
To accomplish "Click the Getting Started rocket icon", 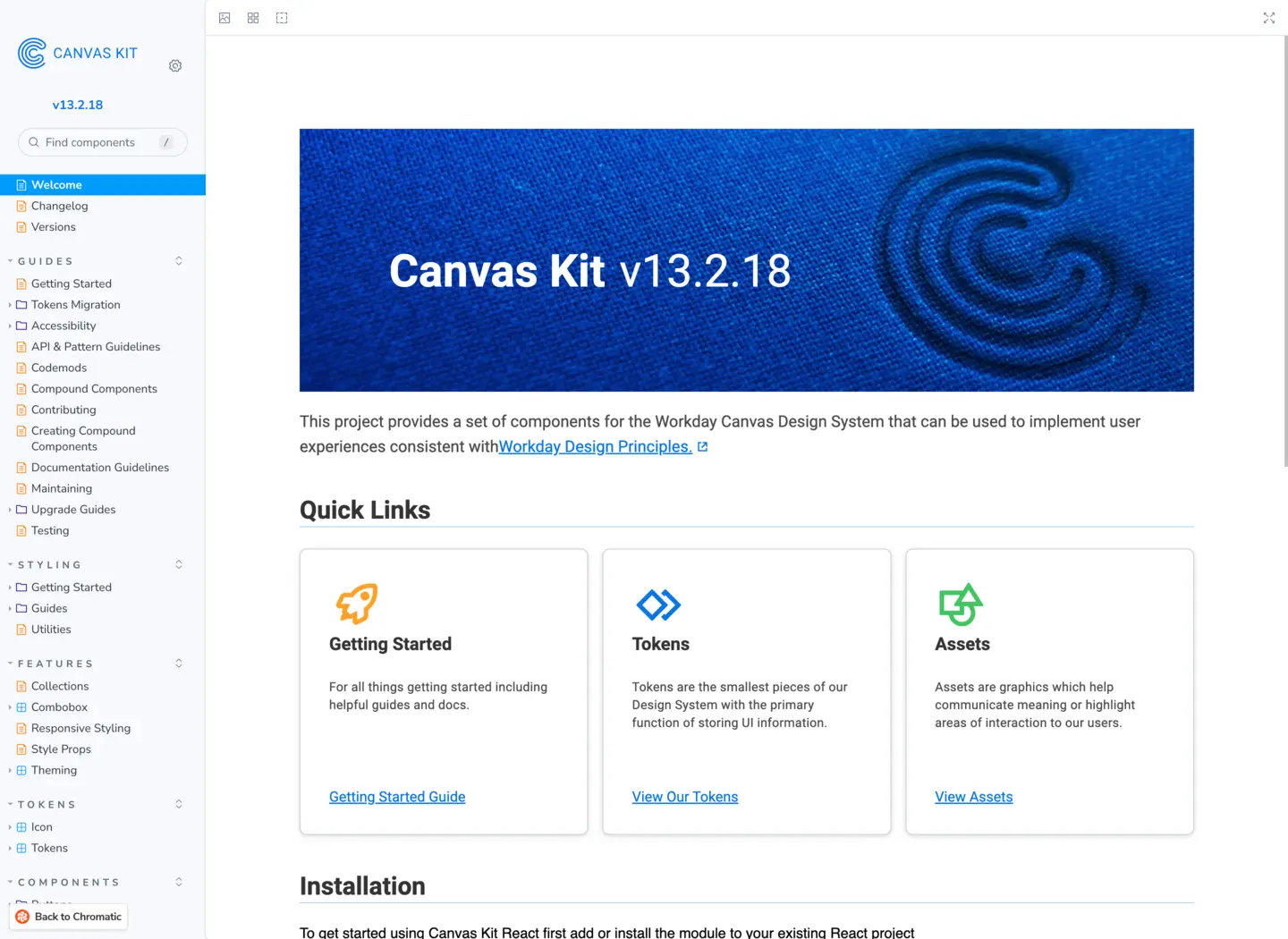I will (x=356, y=604).
